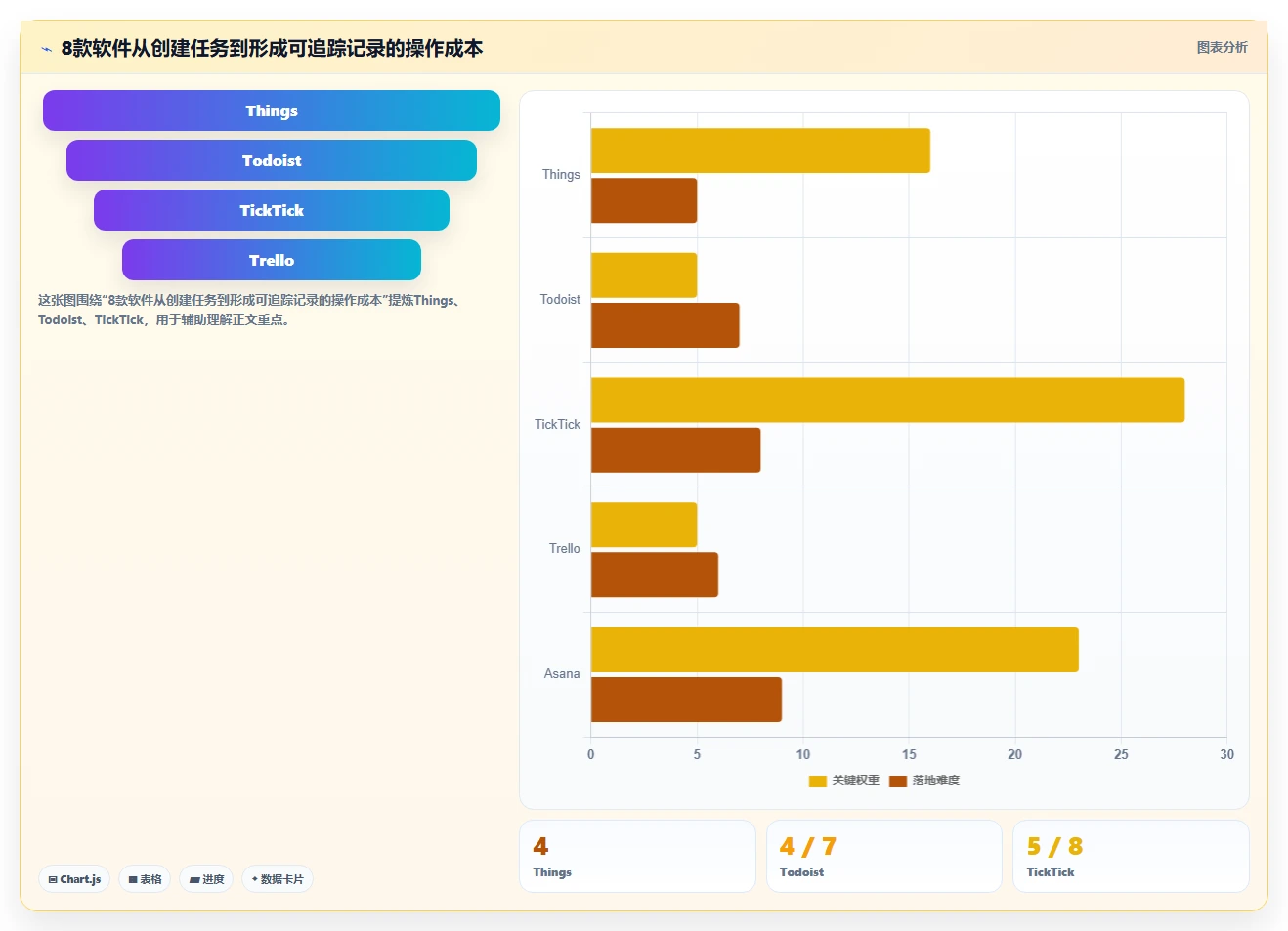This screenshot has height=931, width=1288.
Task: Click the brown 落地难度 bar for Todoist
Action: (665, 325)
